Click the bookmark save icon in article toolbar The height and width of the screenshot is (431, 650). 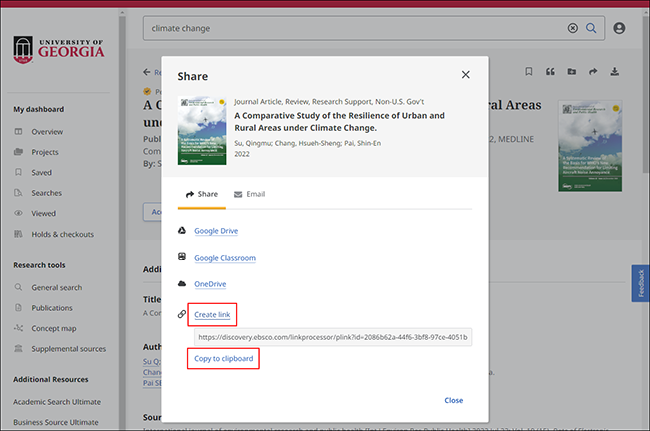point(529,71)
